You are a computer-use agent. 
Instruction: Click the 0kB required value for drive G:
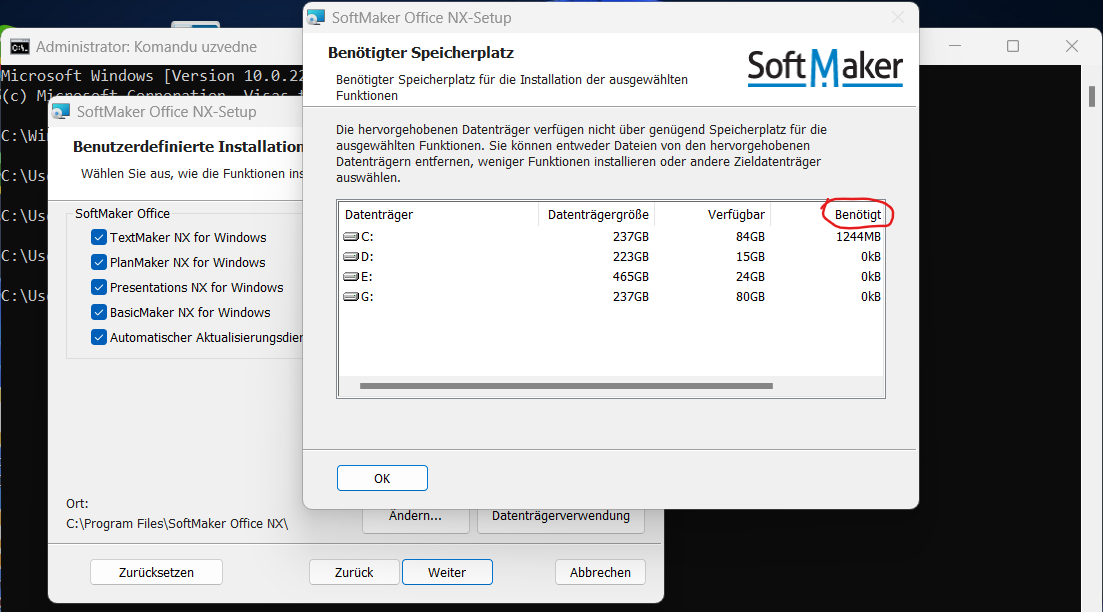[871, 297]
